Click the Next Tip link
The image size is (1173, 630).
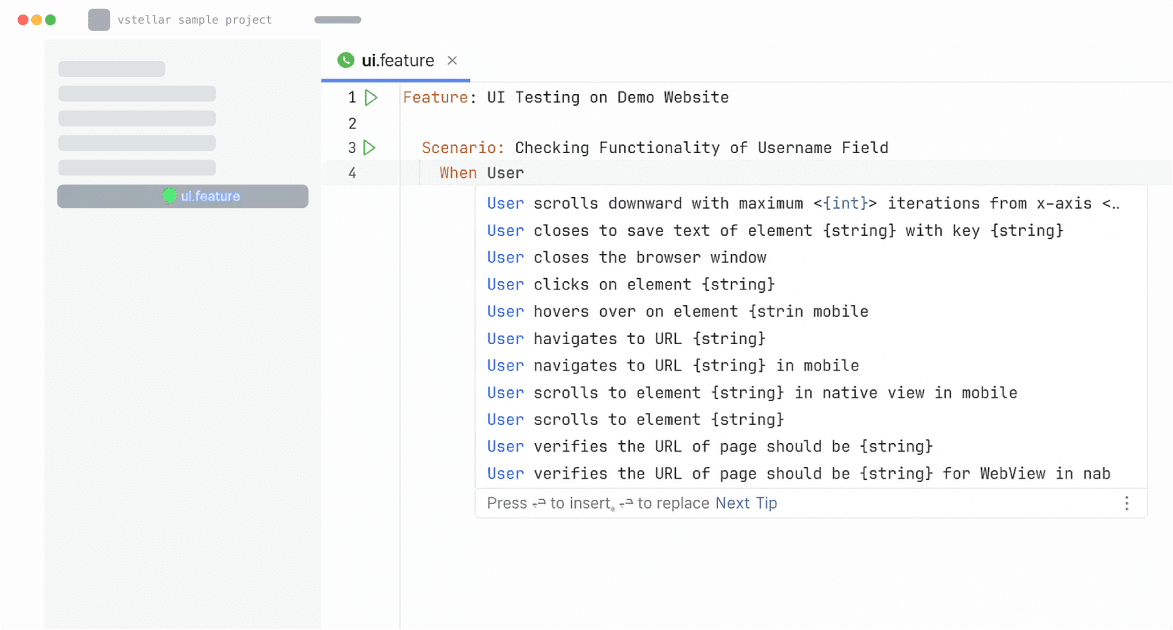[x=746, y=503]
